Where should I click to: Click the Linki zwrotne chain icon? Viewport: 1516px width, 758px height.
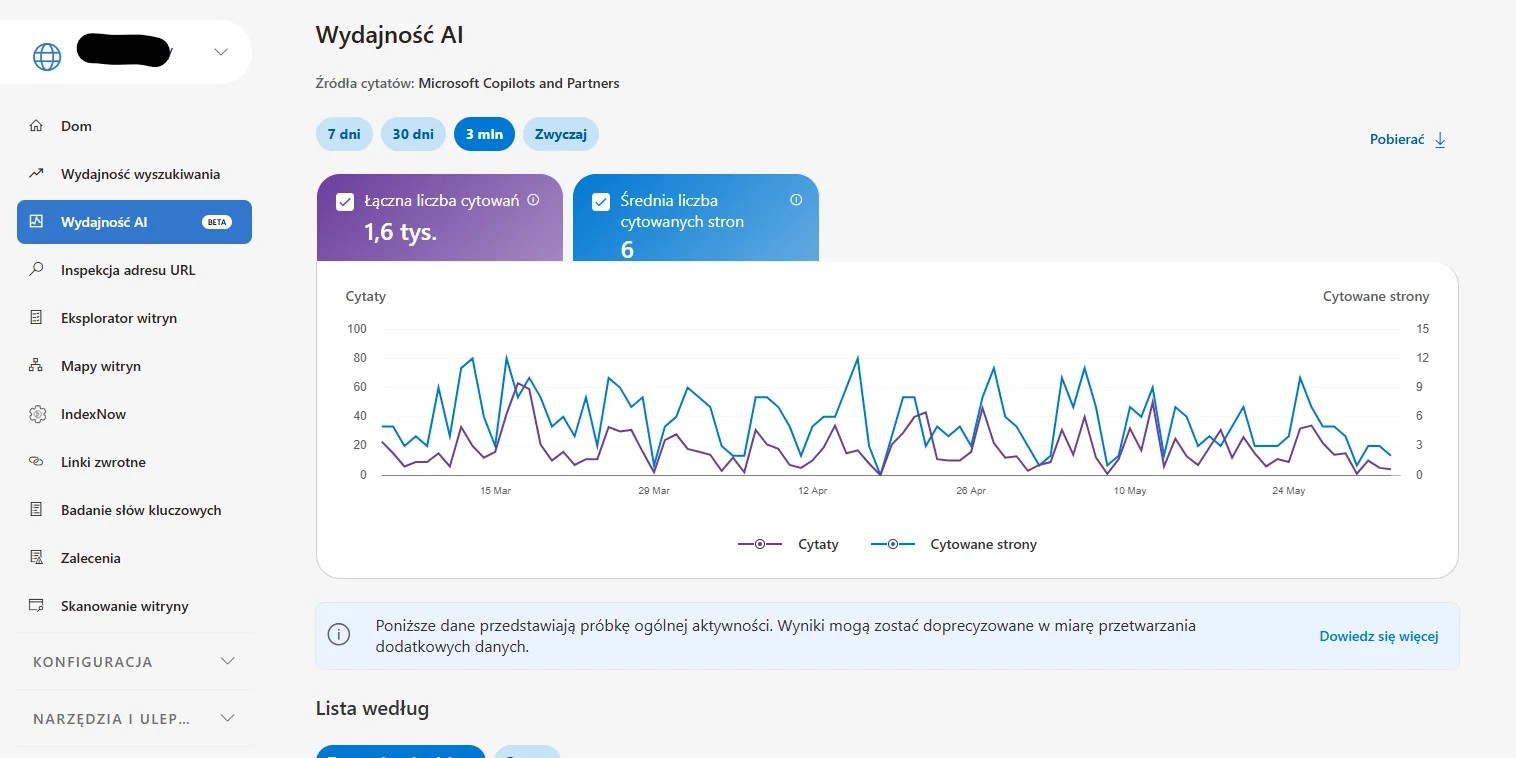36,462
